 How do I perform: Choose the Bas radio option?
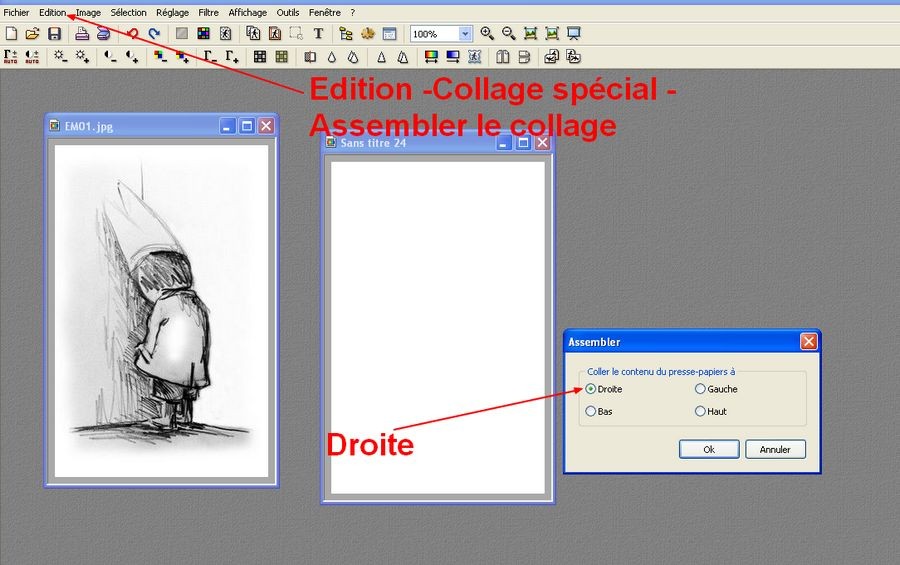point(591,411)
